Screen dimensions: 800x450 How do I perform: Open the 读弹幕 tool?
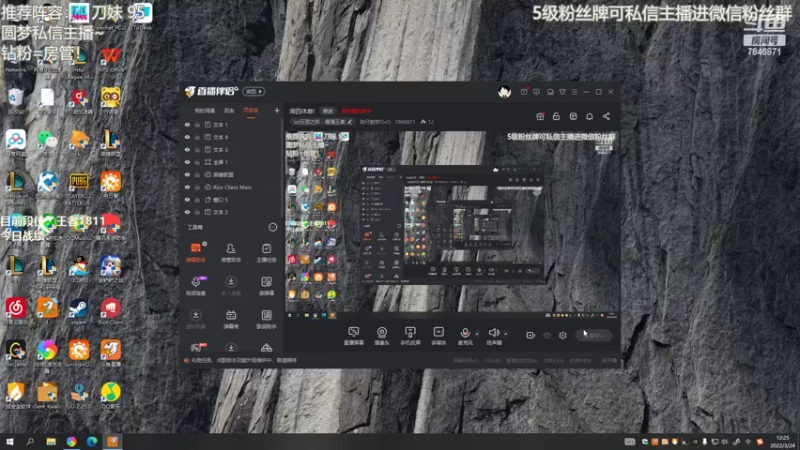coord(266,286)
